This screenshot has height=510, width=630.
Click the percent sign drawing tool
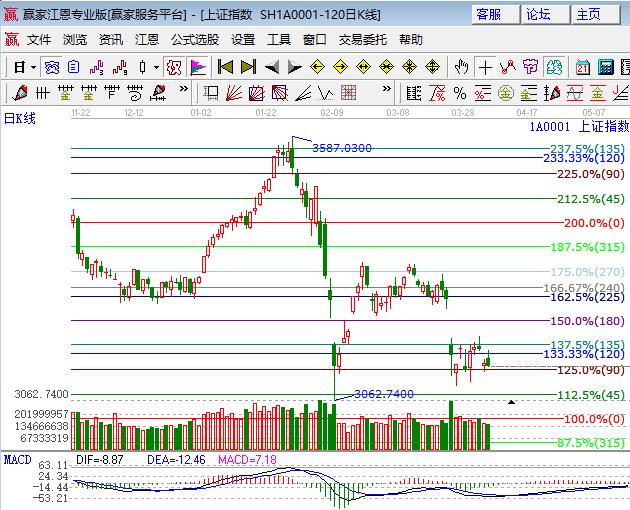click(460, 93)
